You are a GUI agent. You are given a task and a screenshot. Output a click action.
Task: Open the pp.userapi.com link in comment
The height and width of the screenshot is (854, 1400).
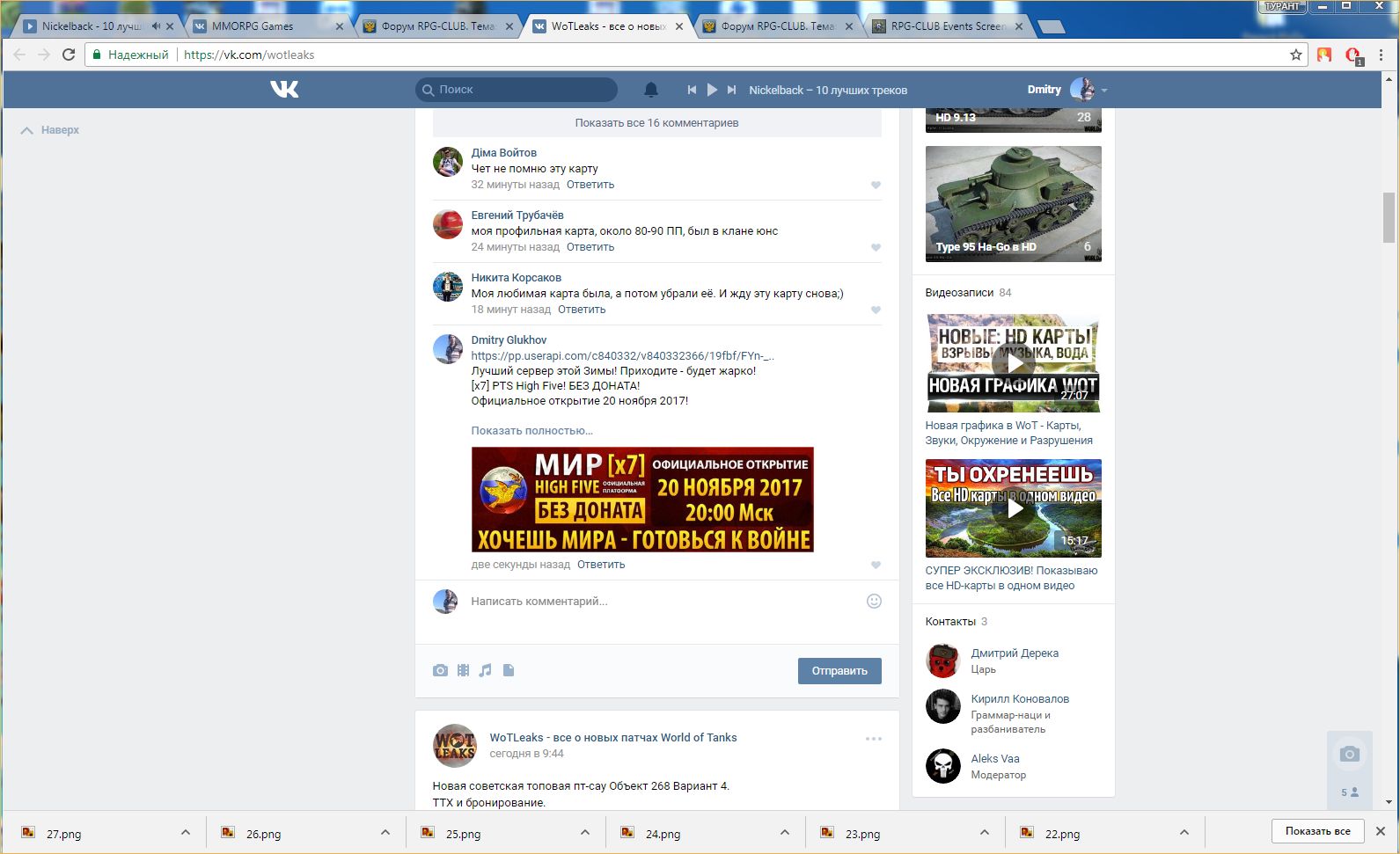tap(622, 356)
